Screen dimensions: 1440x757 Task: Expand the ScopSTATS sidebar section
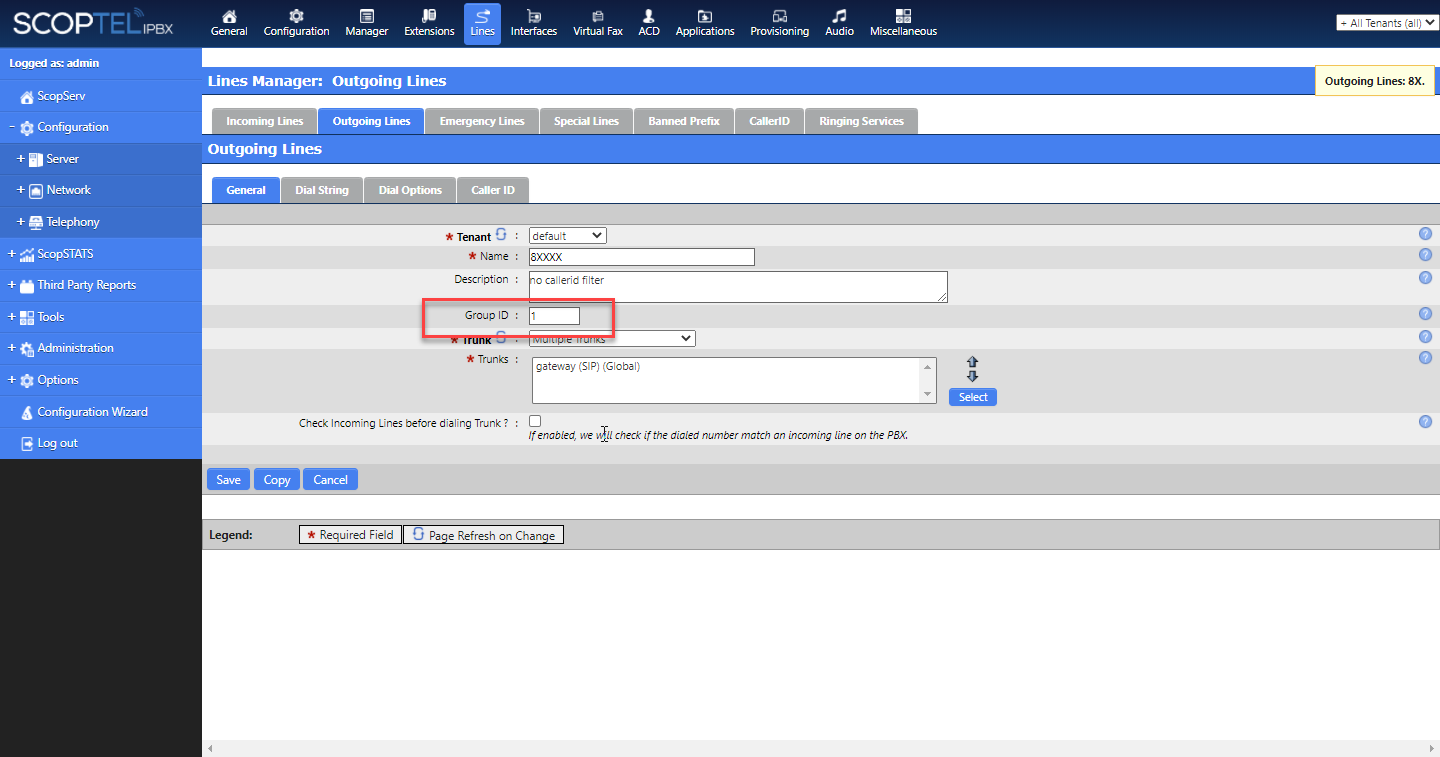pyautogui.click(x=12, y=254)
